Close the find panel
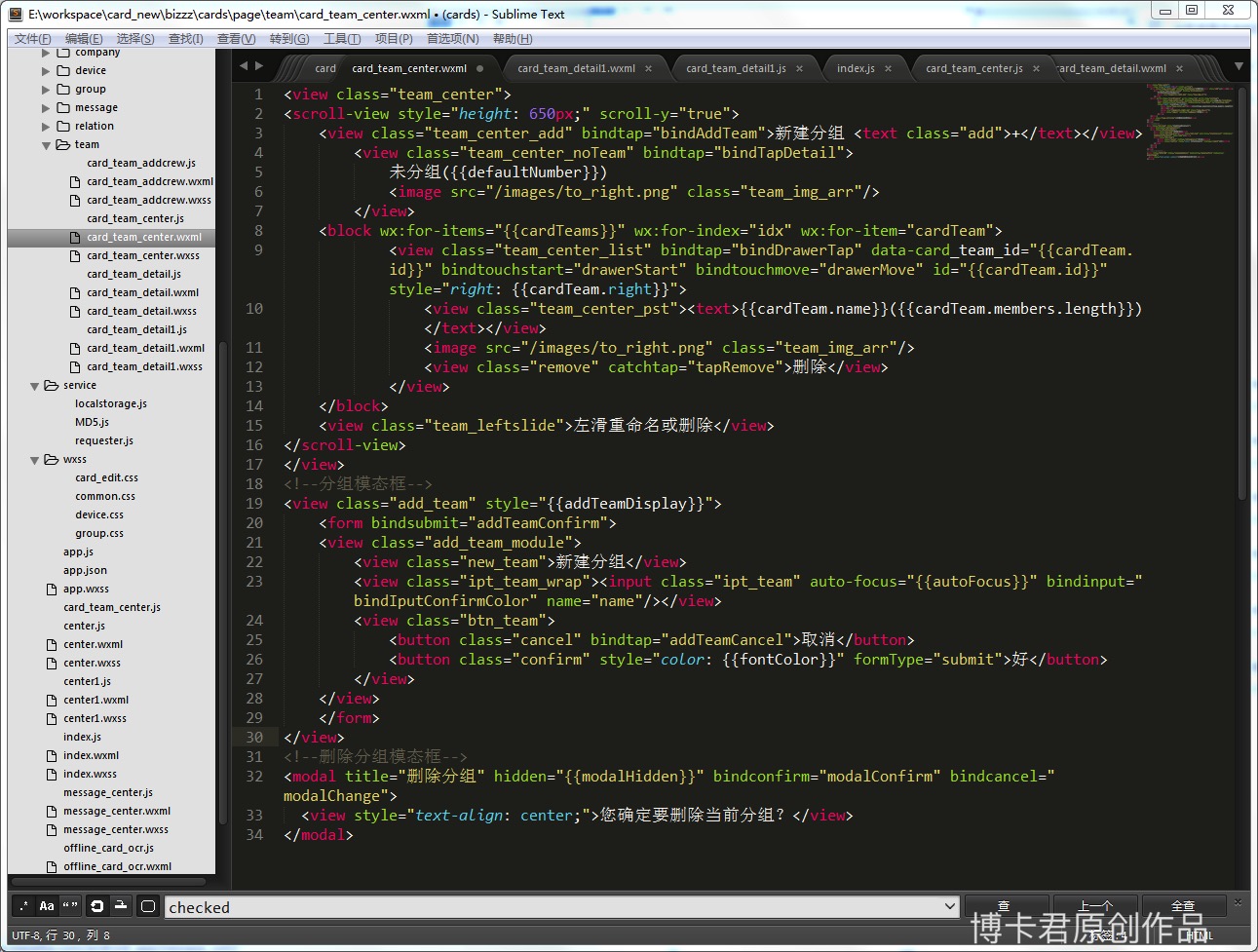Viewport: 1258px width, 952px height. coord(1238,902)
